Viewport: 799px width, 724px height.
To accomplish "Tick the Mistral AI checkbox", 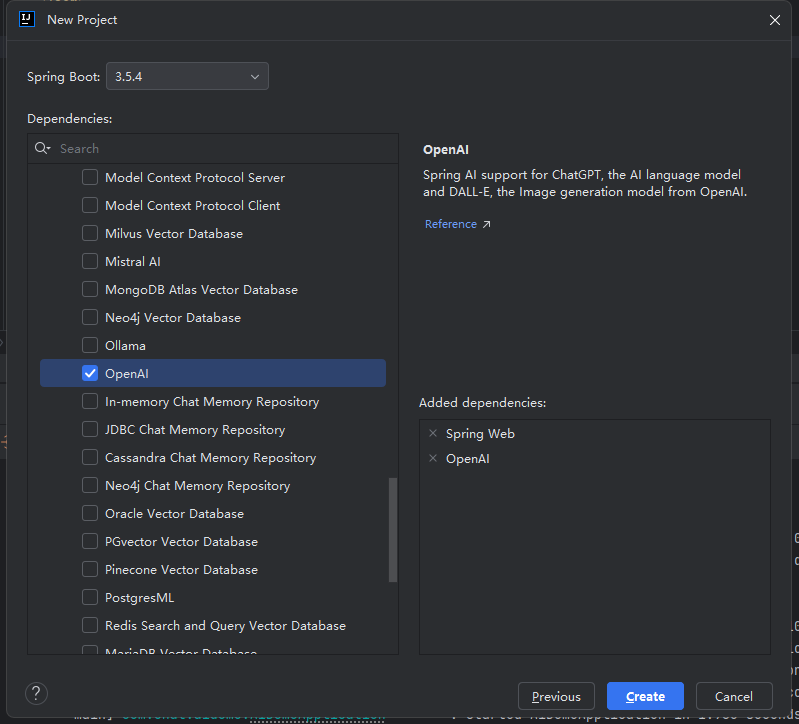I will [90, 261].
